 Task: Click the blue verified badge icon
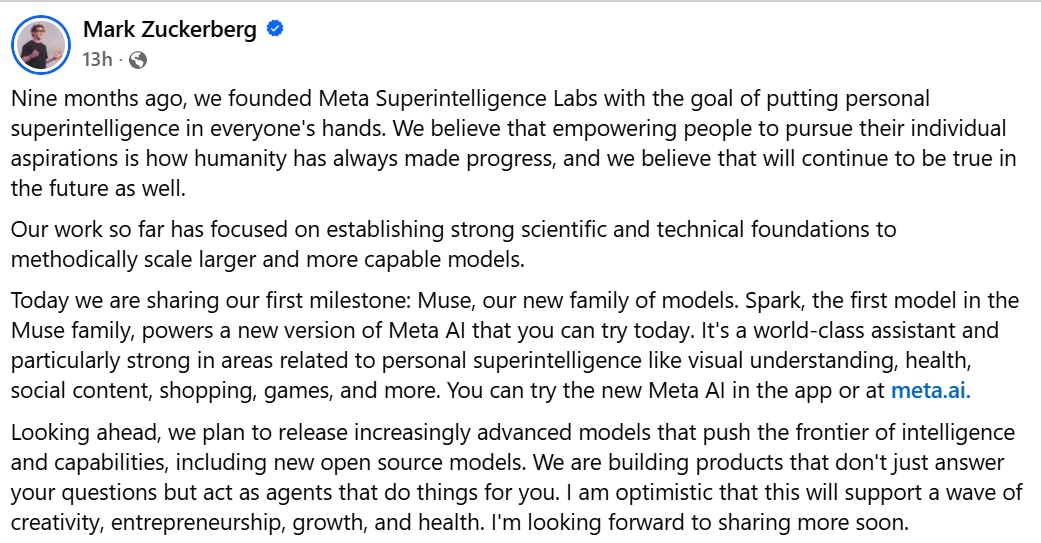[x=275, y=29]
